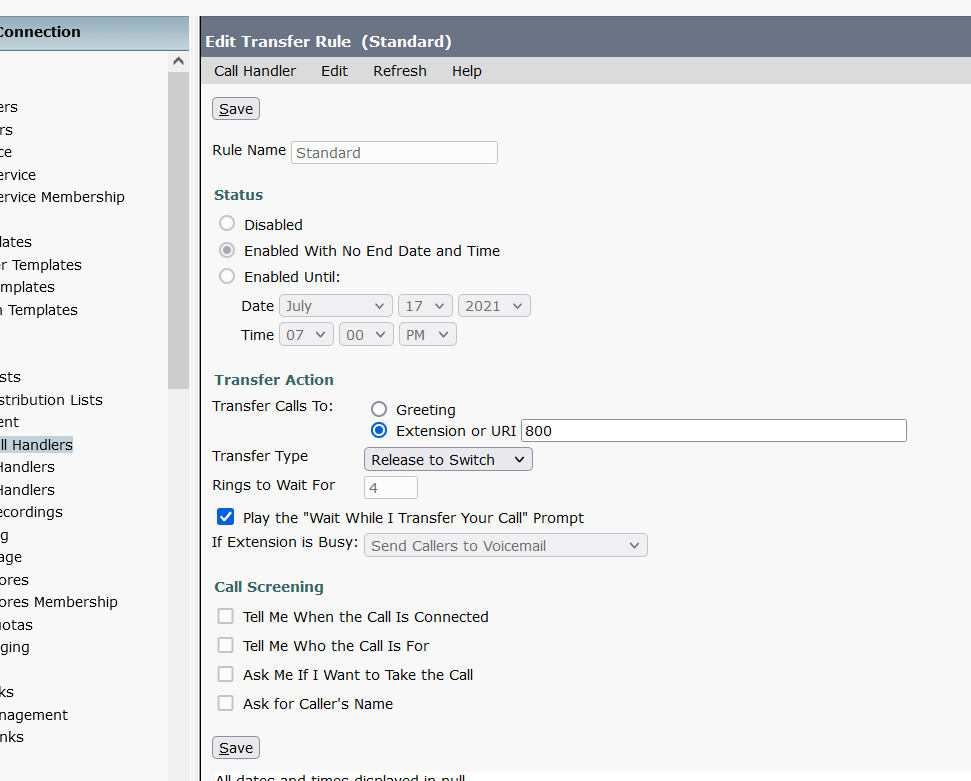Viewport: 971px width, 781px height.
Task: Open the month dropdown showing July
Action: pos(335,305)
